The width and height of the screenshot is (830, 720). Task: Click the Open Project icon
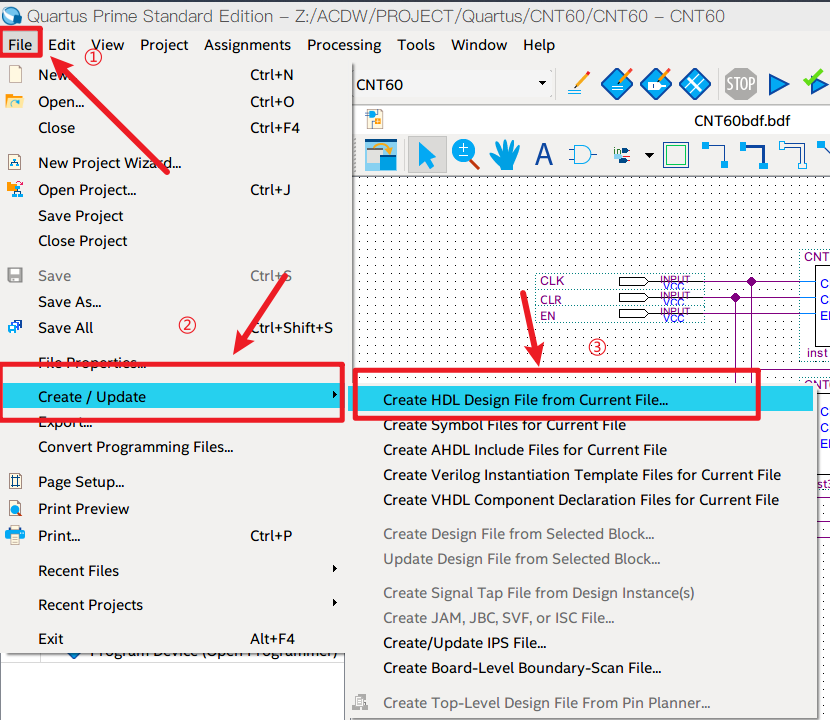(15, 189)
